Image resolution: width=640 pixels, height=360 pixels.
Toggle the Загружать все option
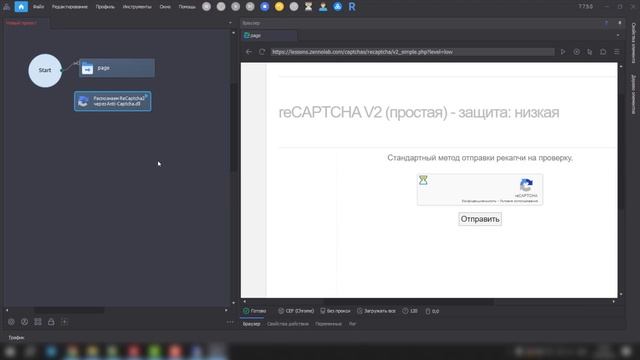[376, 311]
